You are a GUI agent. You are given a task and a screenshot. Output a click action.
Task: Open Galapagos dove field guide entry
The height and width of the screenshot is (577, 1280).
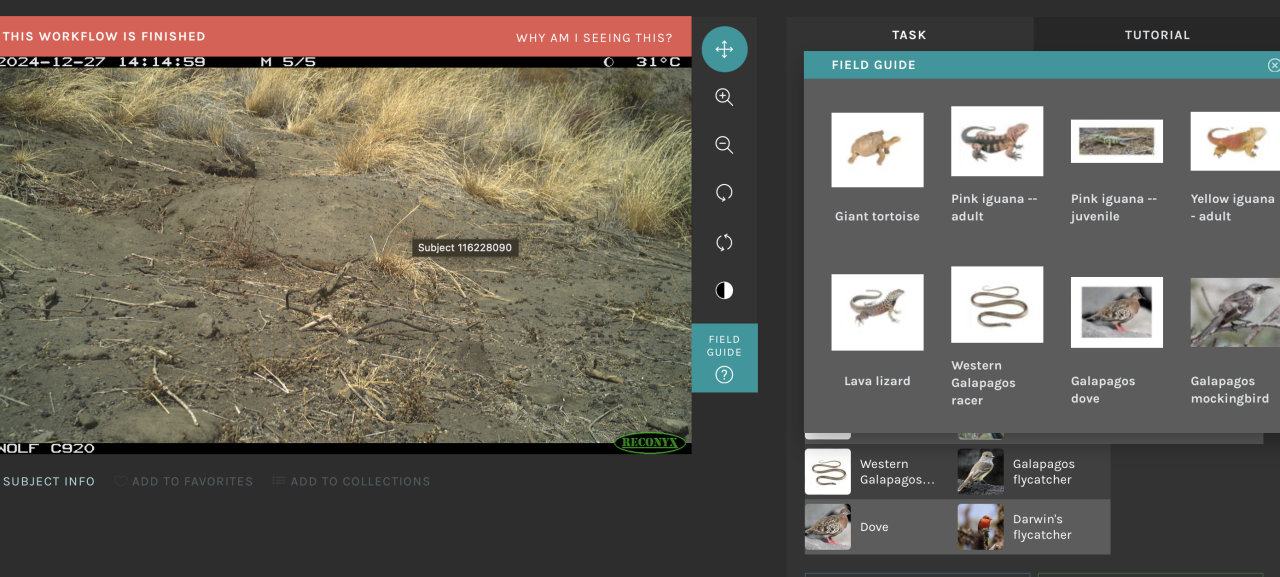click(1117, 341)
